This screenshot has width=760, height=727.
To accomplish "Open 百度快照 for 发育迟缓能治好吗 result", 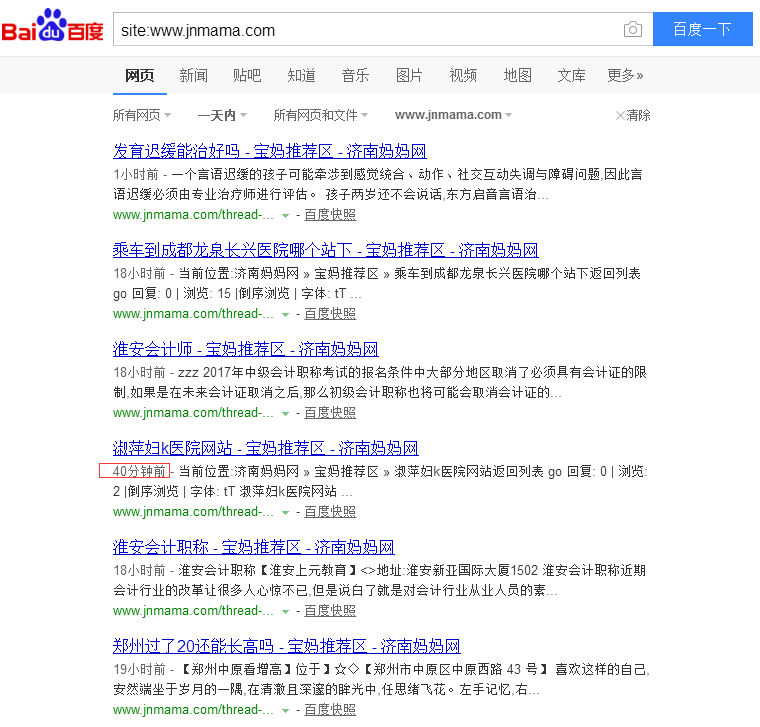I will [x=330, y=215].
